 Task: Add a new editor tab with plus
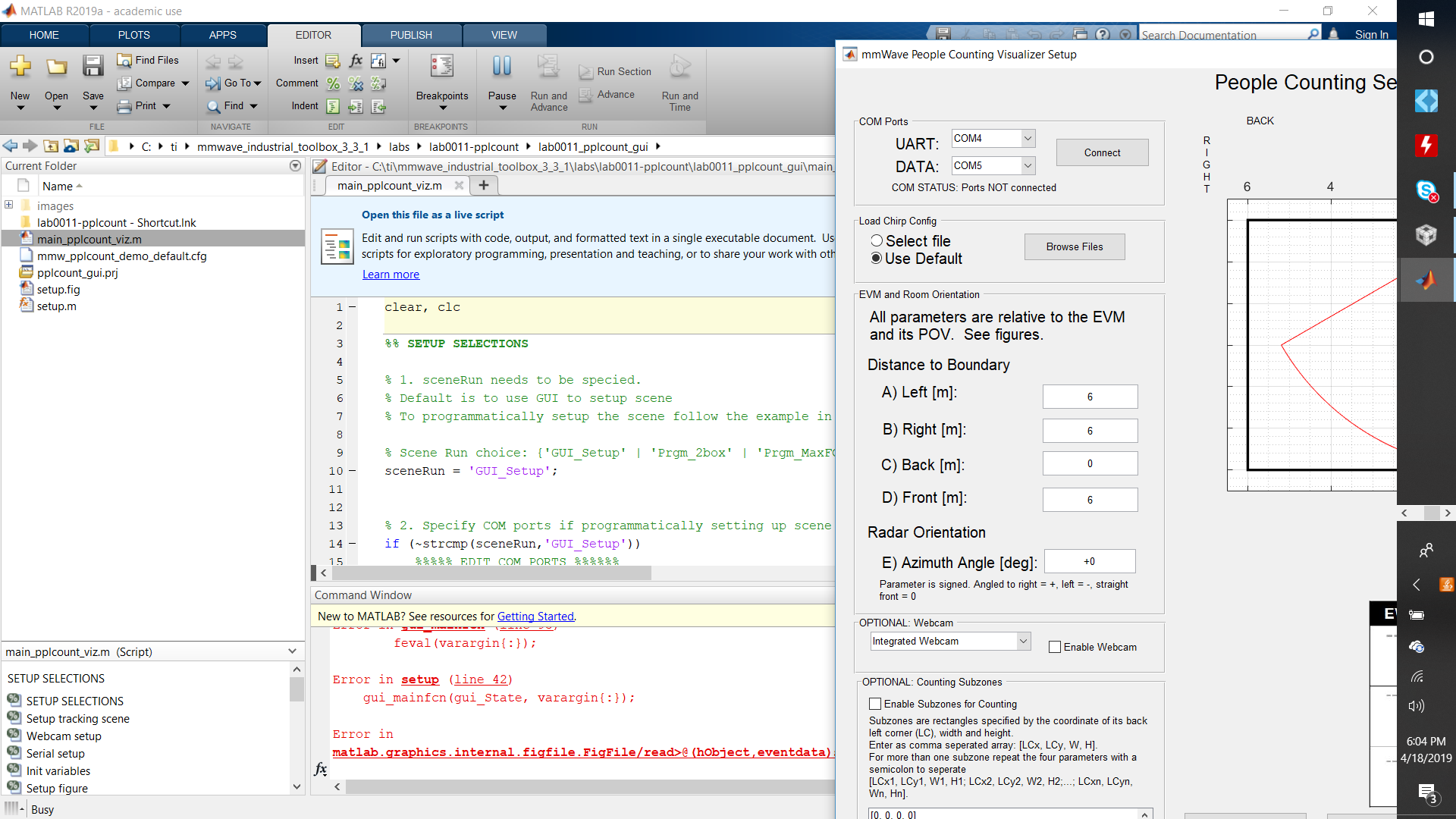click(x=483, y=185)
